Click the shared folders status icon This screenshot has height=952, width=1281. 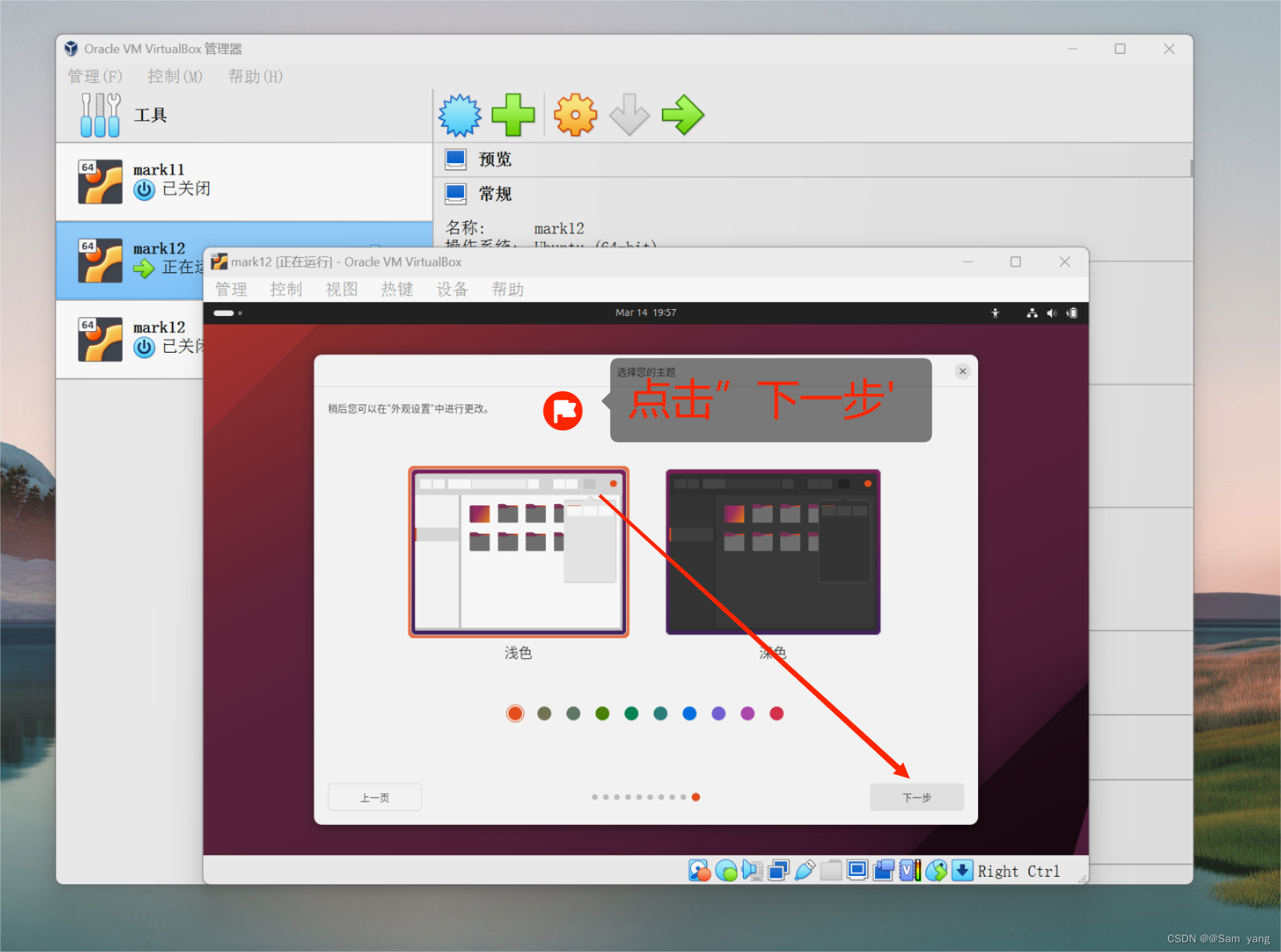tap(831, 870)
